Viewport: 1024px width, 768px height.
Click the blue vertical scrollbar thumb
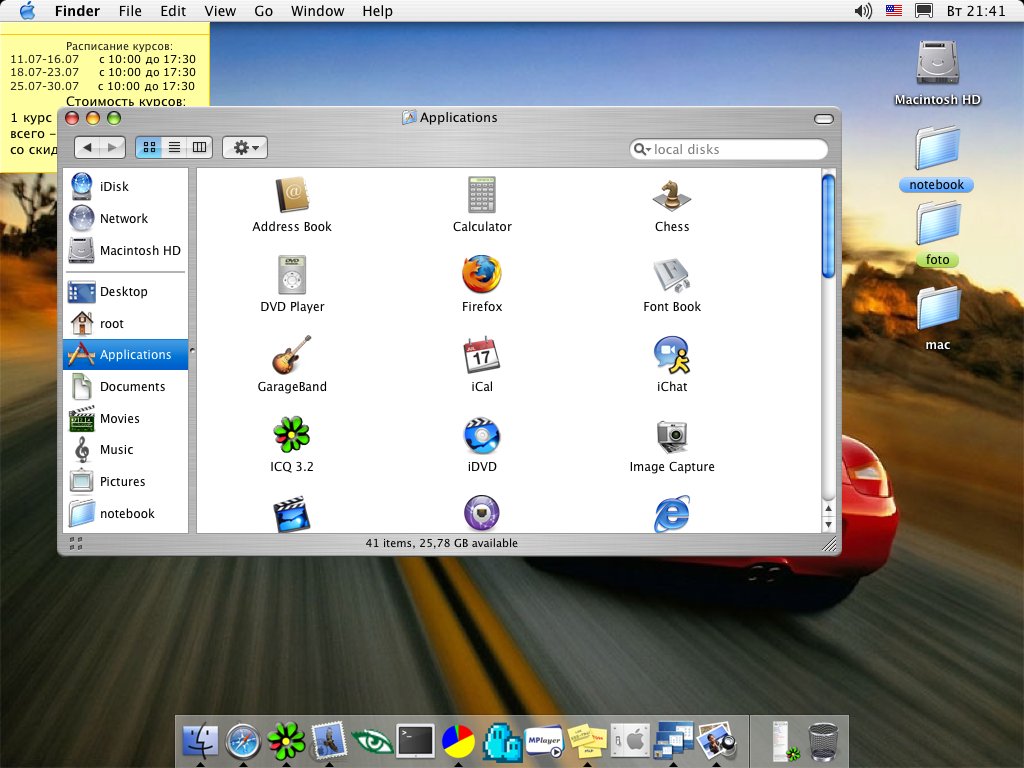[828, 227]
